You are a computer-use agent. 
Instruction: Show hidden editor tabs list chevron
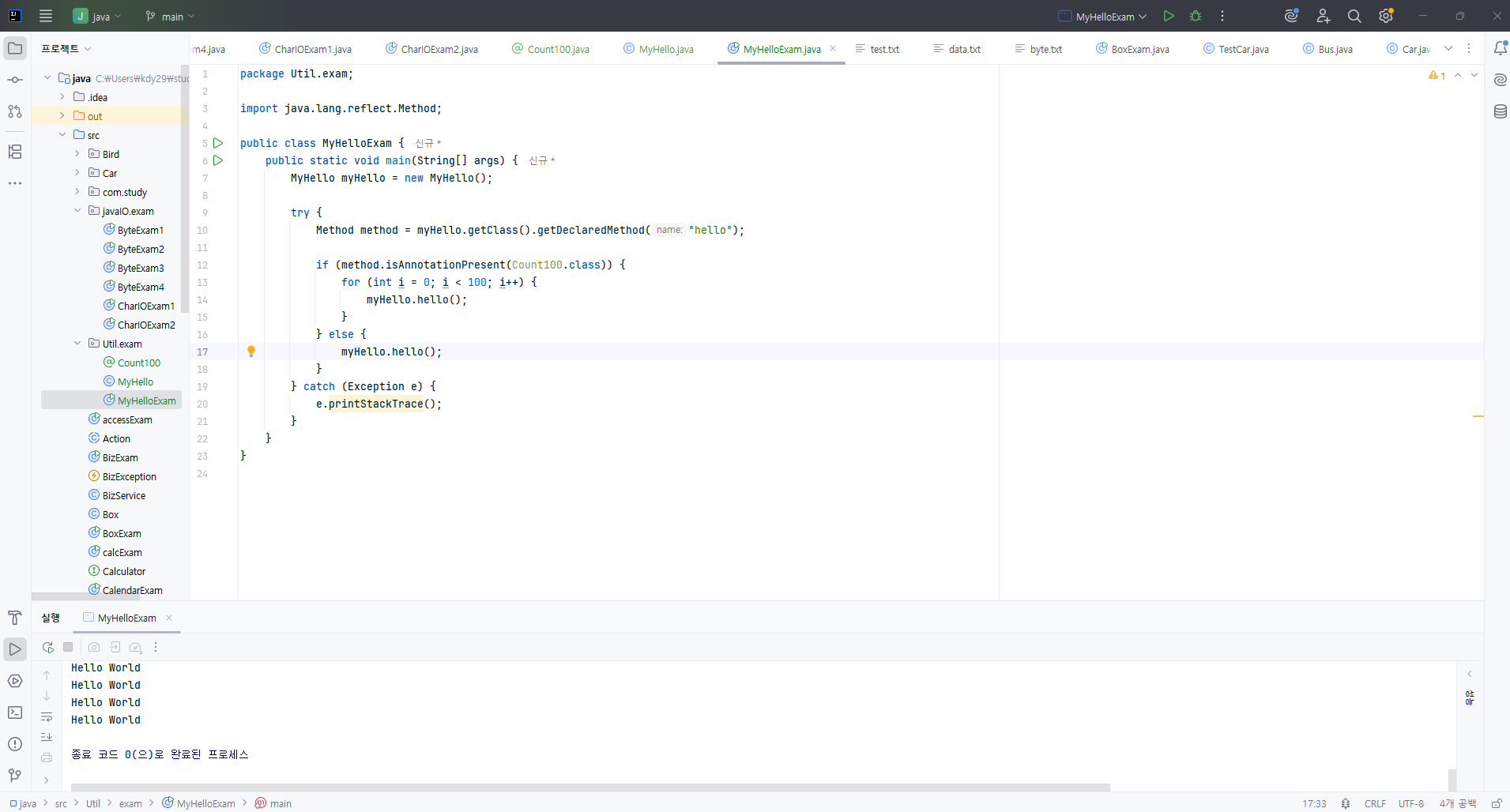click(1448, 48)
